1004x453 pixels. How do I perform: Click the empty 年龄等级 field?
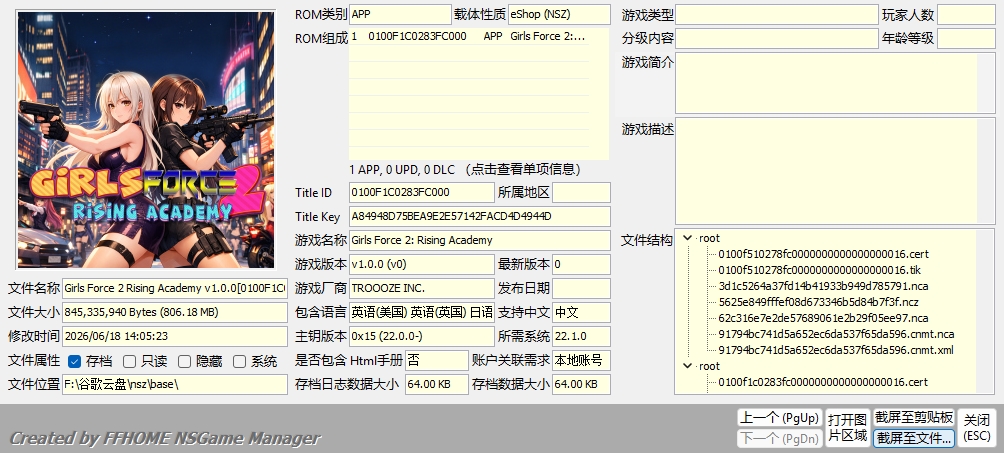pyautogui.click(x=966, y=38)
